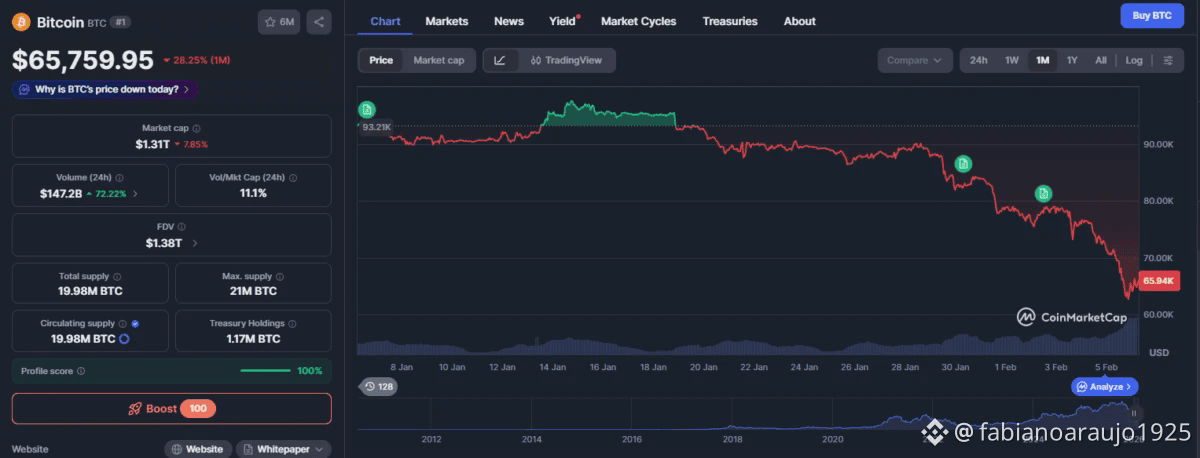Toggle the Log scale option
Screen dimensions: 1200x458
tap(1133, 60)
